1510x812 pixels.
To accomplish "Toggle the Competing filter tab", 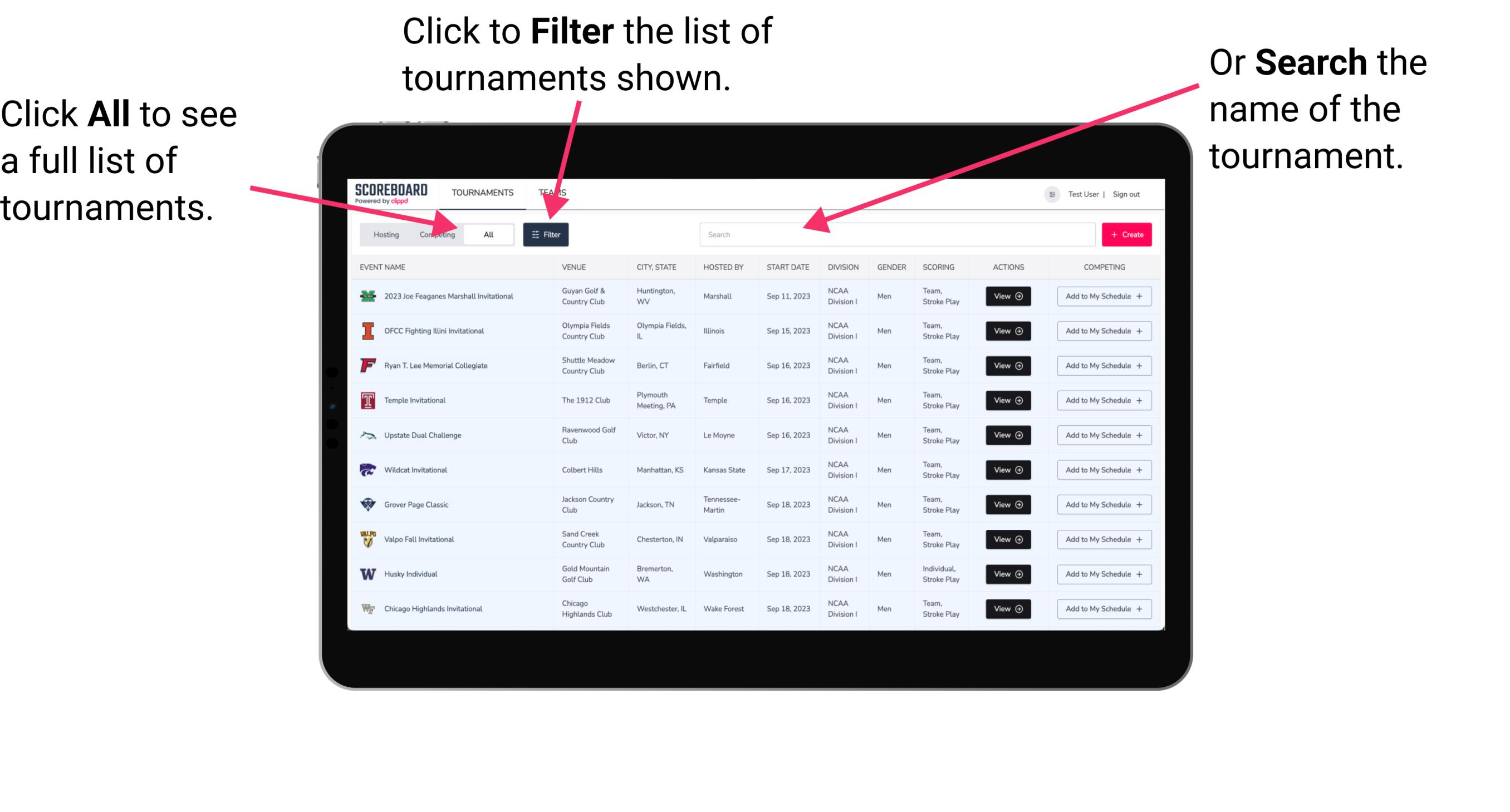I will [x=435, y=234].
